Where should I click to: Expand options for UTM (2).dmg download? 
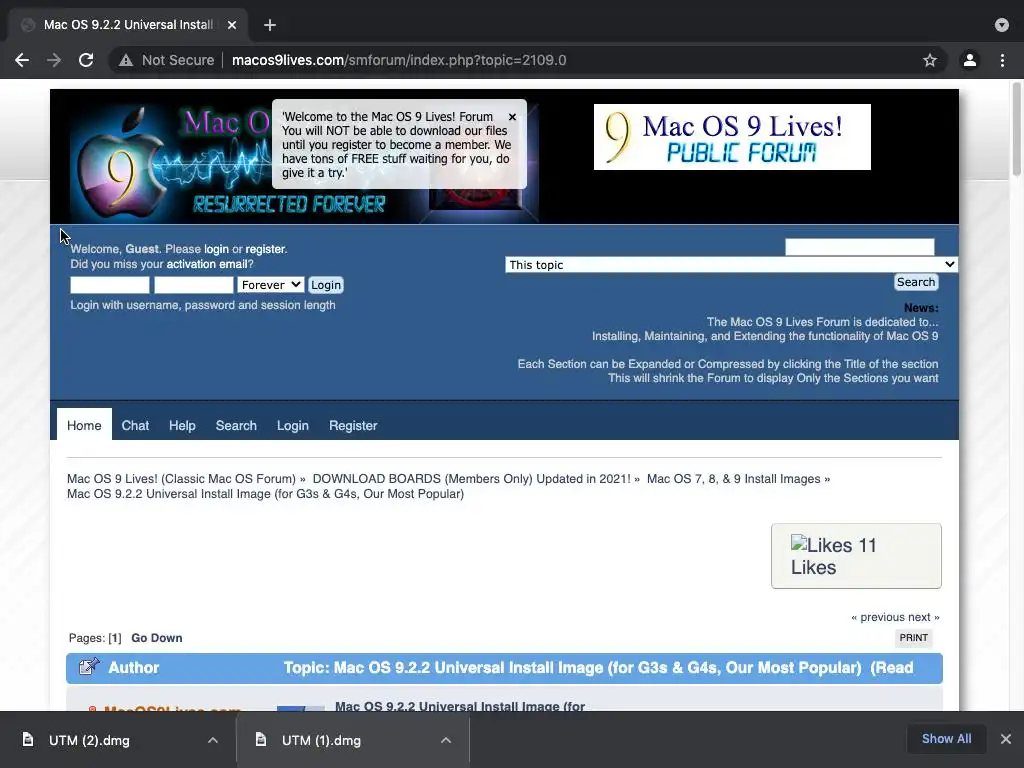coord(212,740)
